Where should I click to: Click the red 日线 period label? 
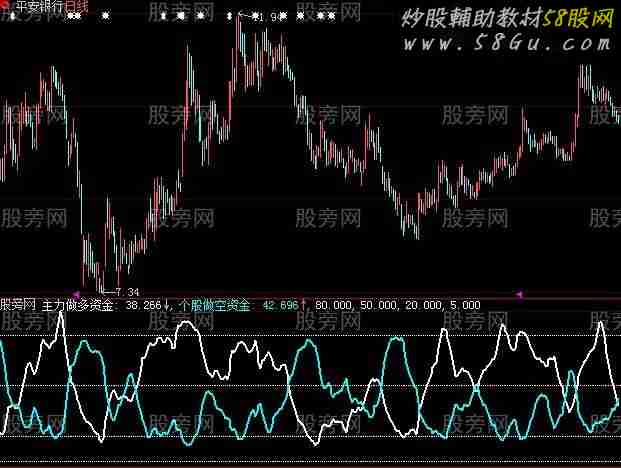point(76,7)
